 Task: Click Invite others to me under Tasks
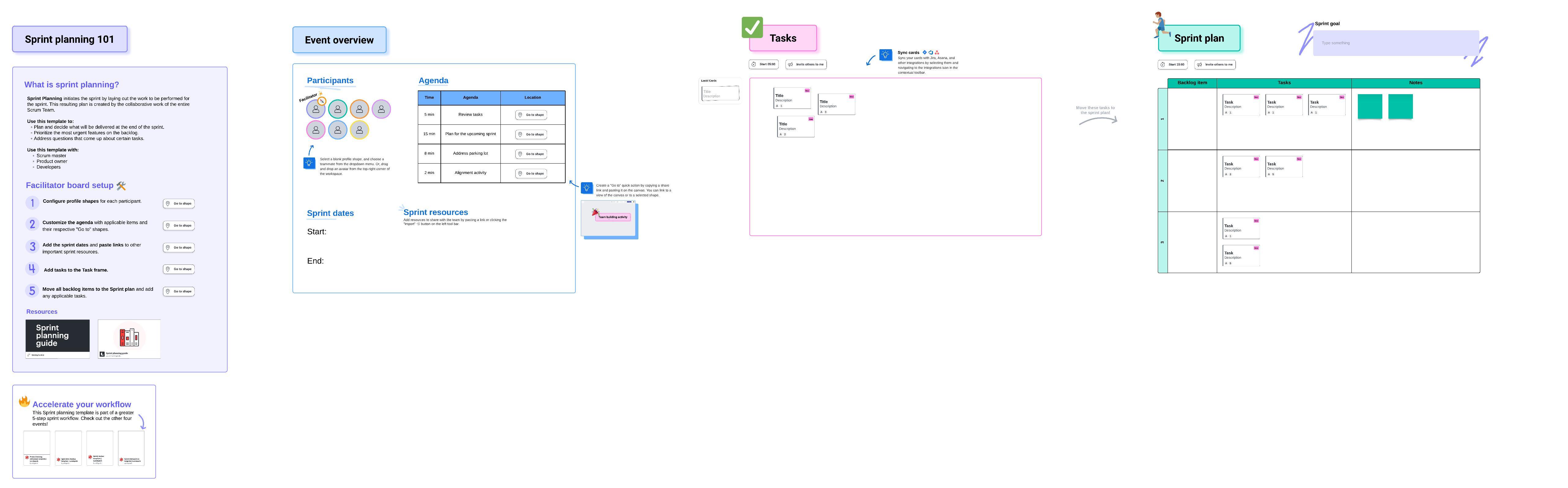806,65
